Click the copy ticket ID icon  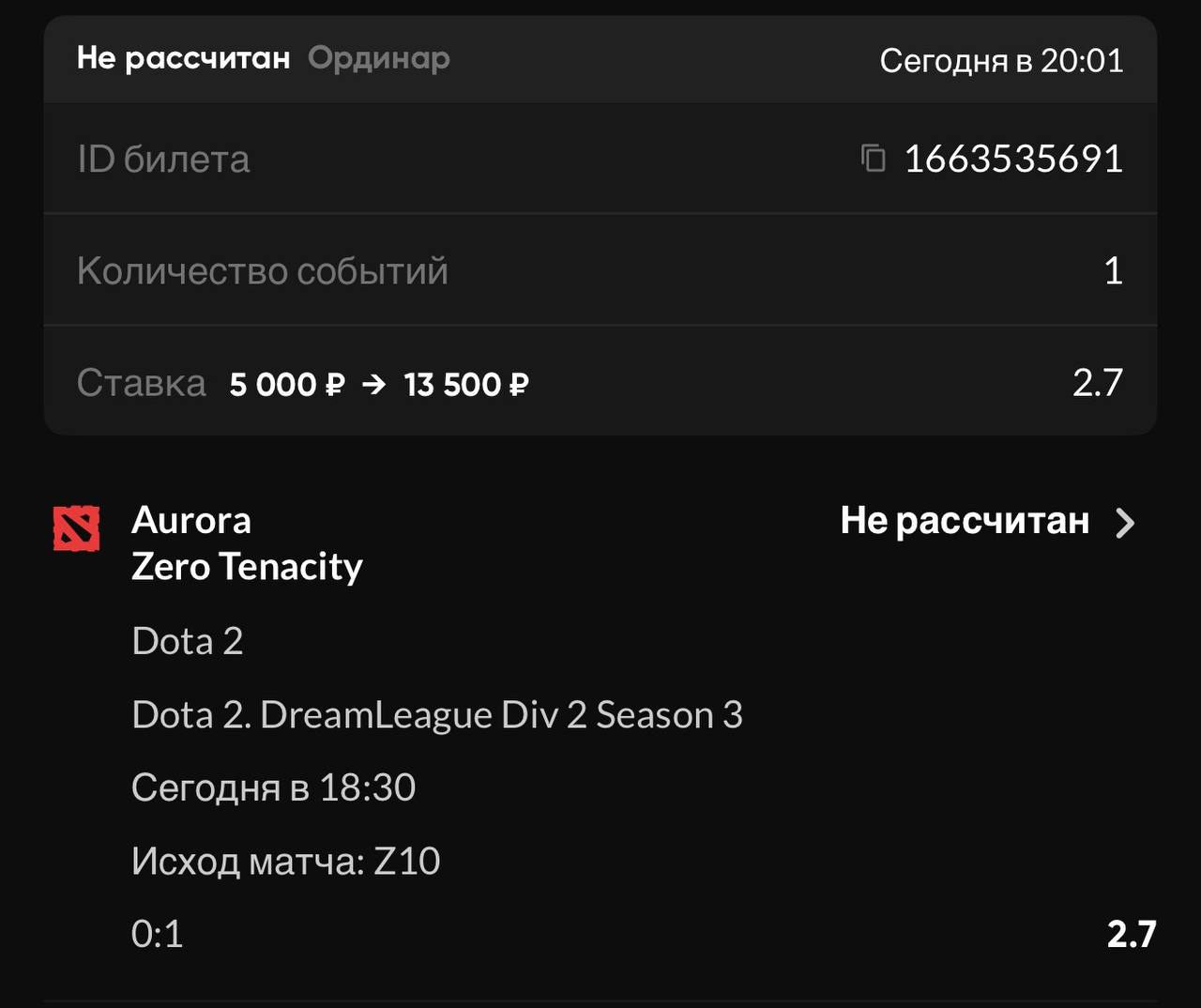pyautogui.click(x=874, y=159)
